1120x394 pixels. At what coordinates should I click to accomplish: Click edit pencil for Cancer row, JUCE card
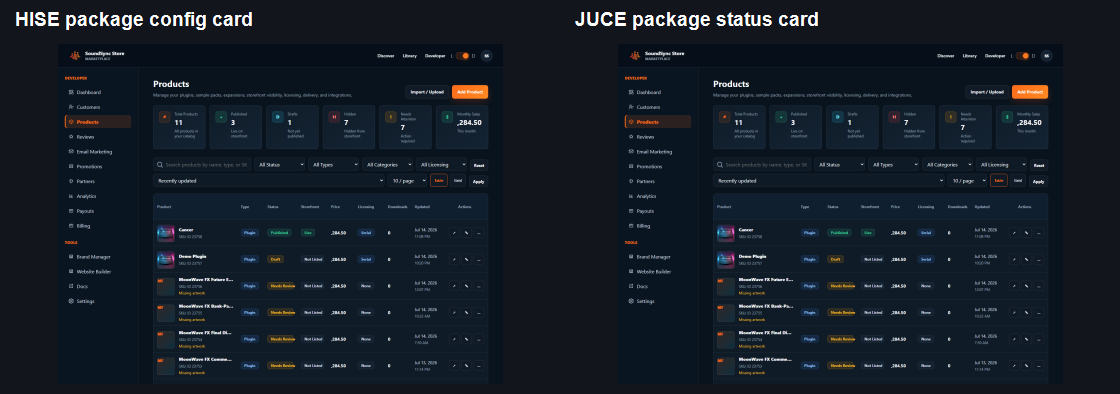1026,233
